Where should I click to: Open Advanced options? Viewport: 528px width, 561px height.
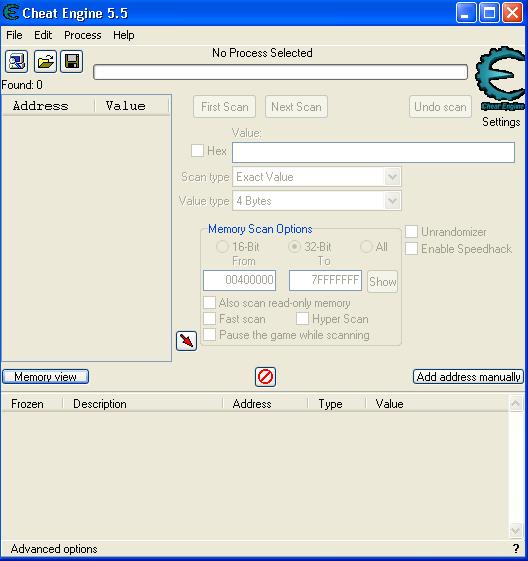pyautogui.click(x=54, y=549)
